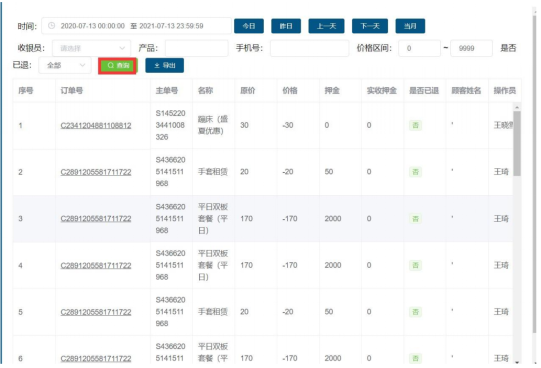
Task: Open the 收银员 cashier dropdown
Action: [x=91, y=48]
